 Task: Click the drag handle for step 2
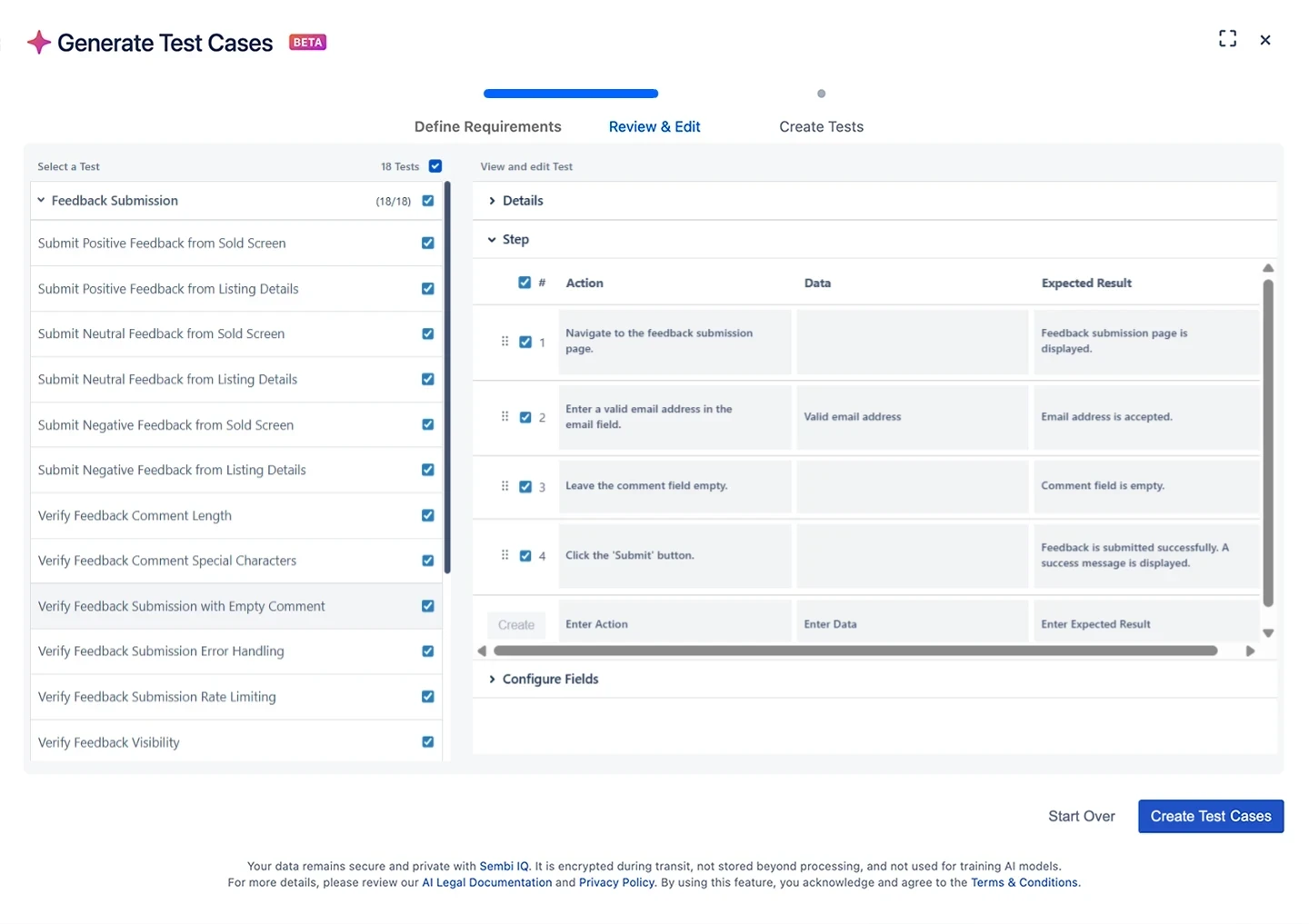coord(505,417)
